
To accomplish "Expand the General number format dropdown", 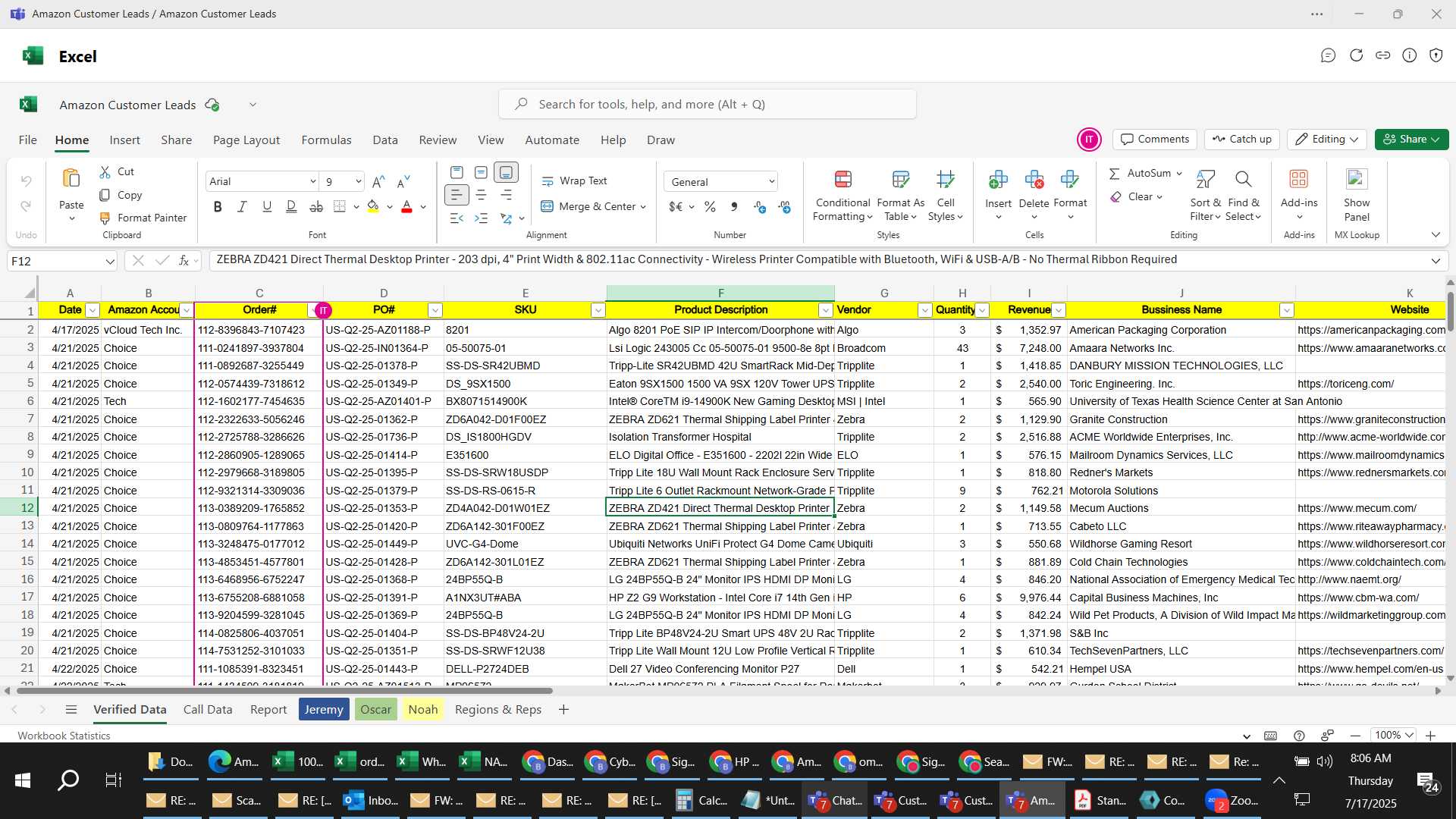I will (771, 182).
